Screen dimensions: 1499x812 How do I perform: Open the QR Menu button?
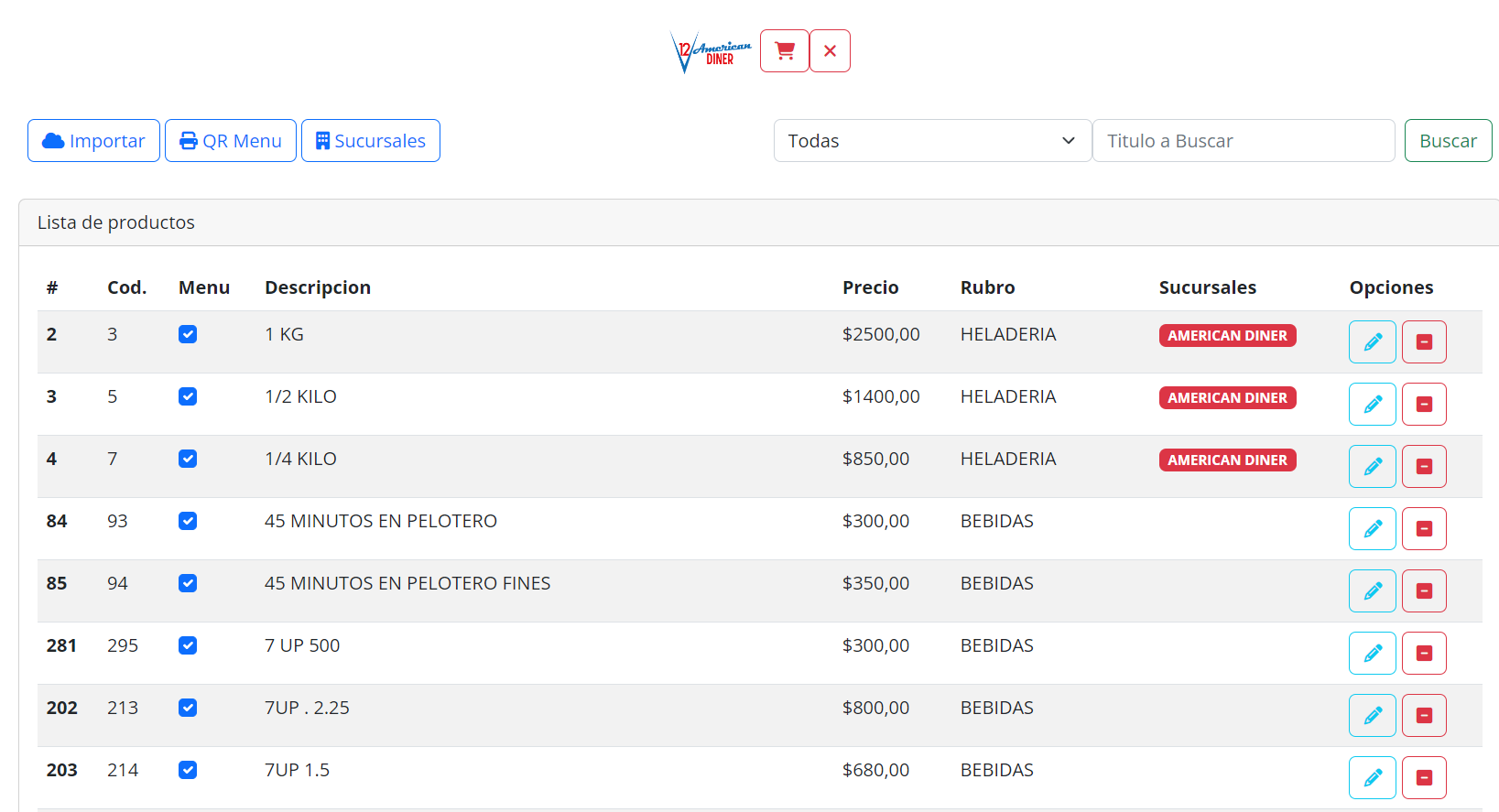tap(231, 141)
